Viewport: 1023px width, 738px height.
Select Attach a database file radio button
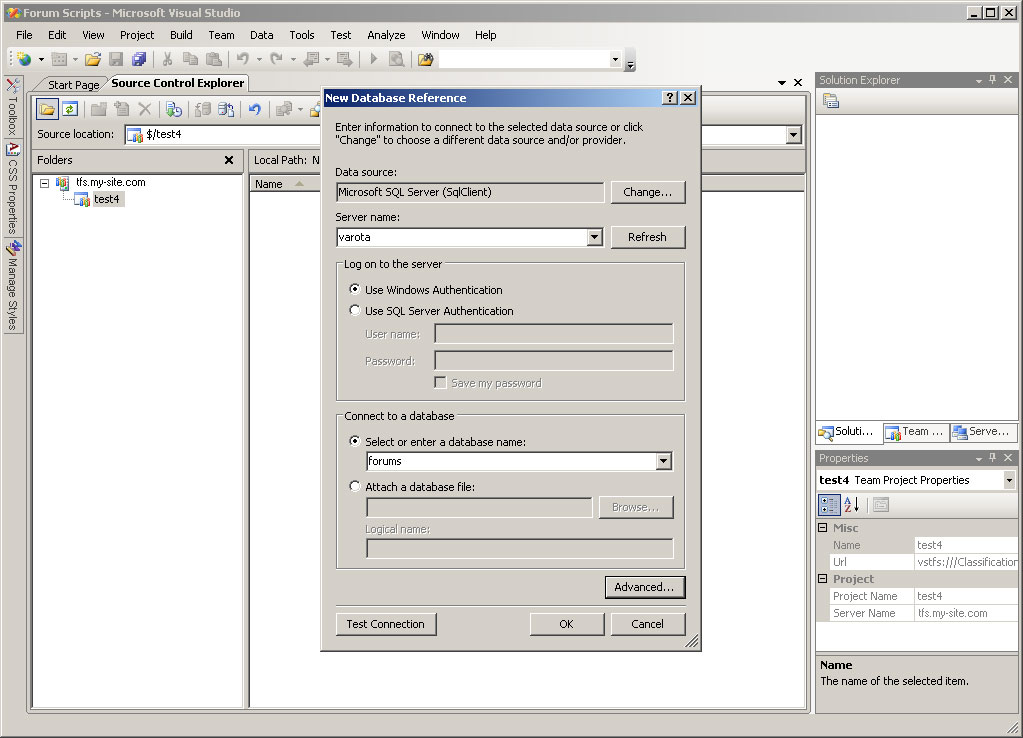click(x=354, y=486)
